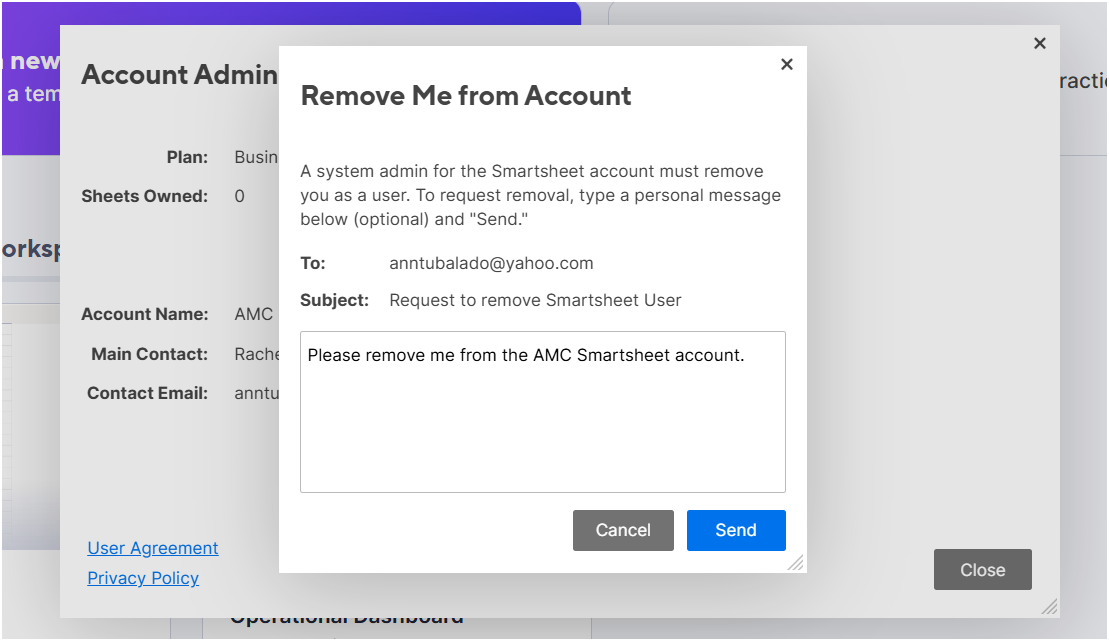Open the Privacy Policy link
1109x641 pixels.
click(143, 578)
